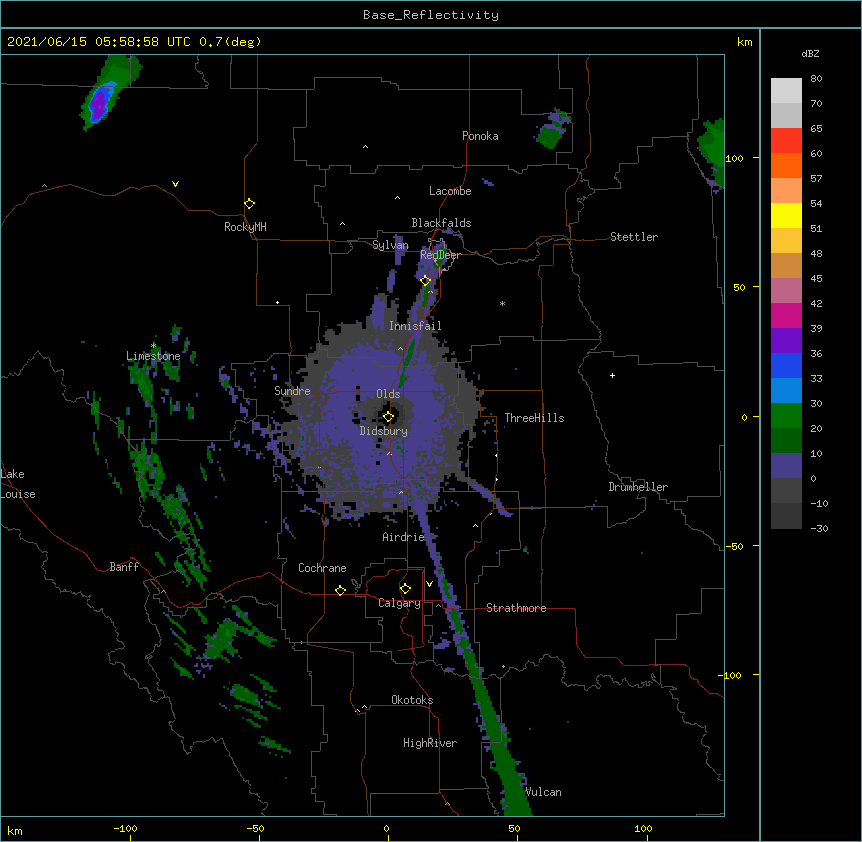Select the light gray 70-80 dBZ legend swatch

click(x=786, y=91)
